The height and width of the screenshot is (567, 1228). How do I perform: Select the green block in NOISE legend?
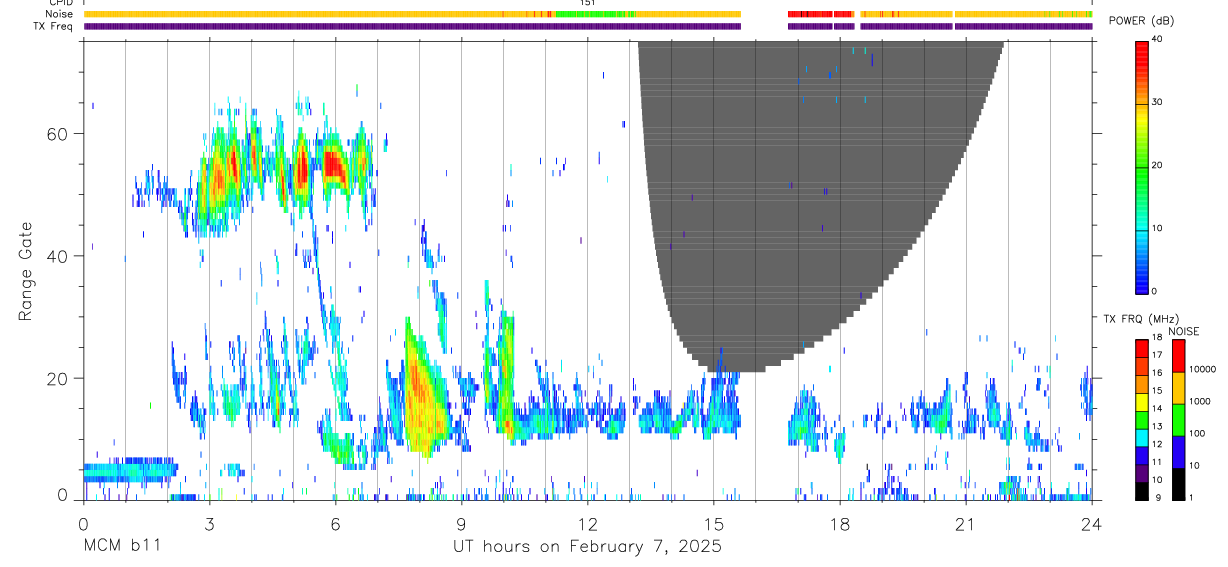point(1179,420)
